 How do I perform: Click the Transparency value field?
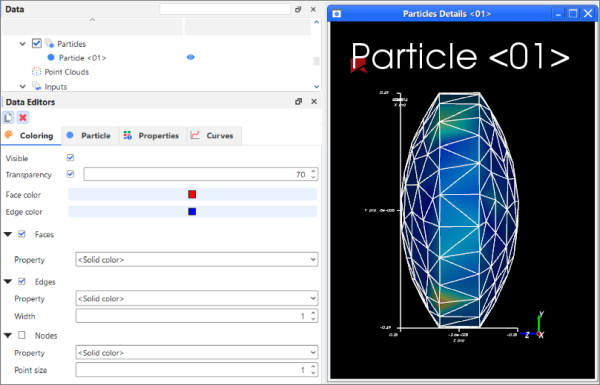click(197, 175)
